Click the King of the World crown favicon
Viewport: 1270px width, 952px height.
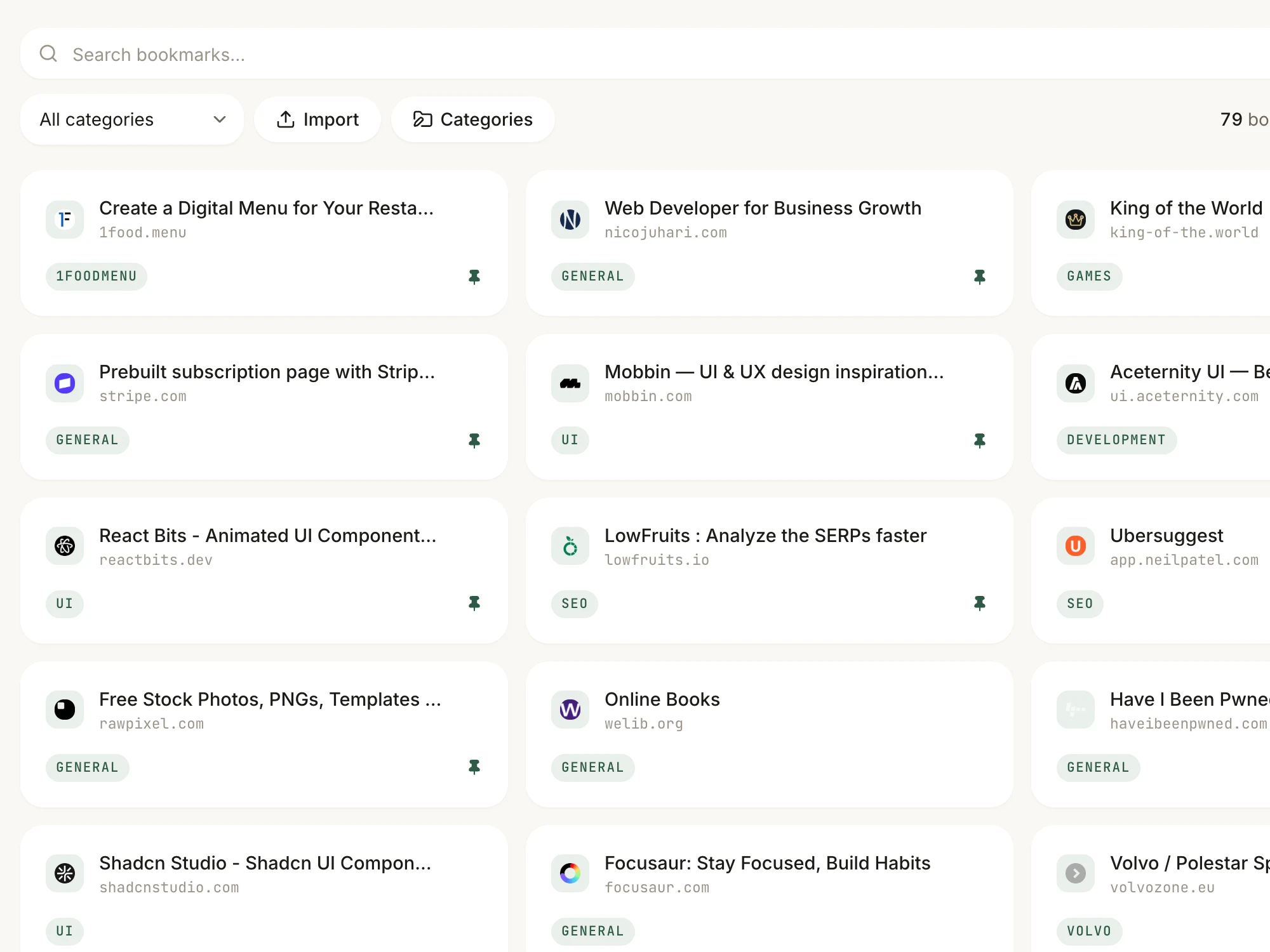1076,220
